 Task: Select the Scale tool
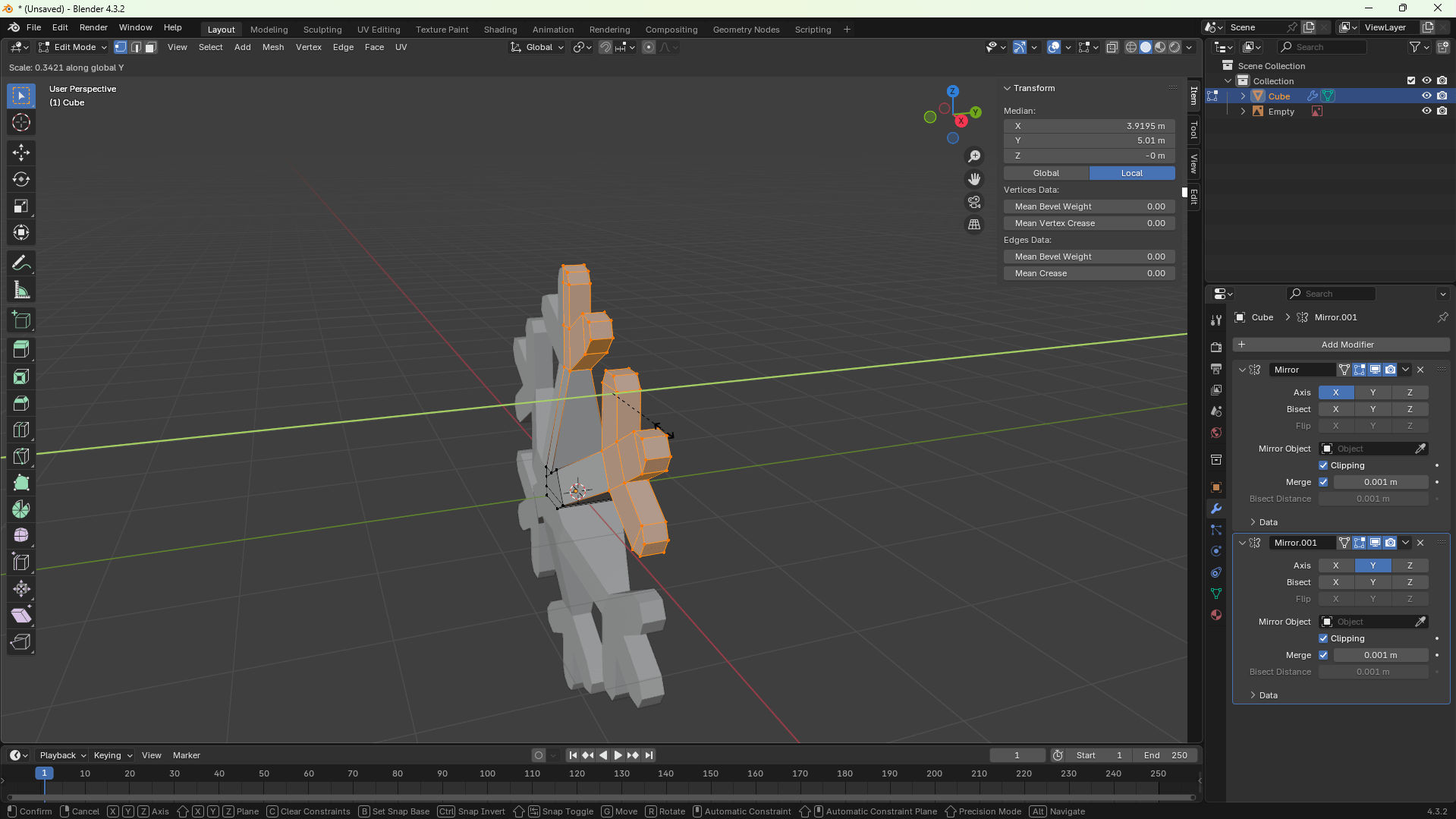click(x=21, y=206)
